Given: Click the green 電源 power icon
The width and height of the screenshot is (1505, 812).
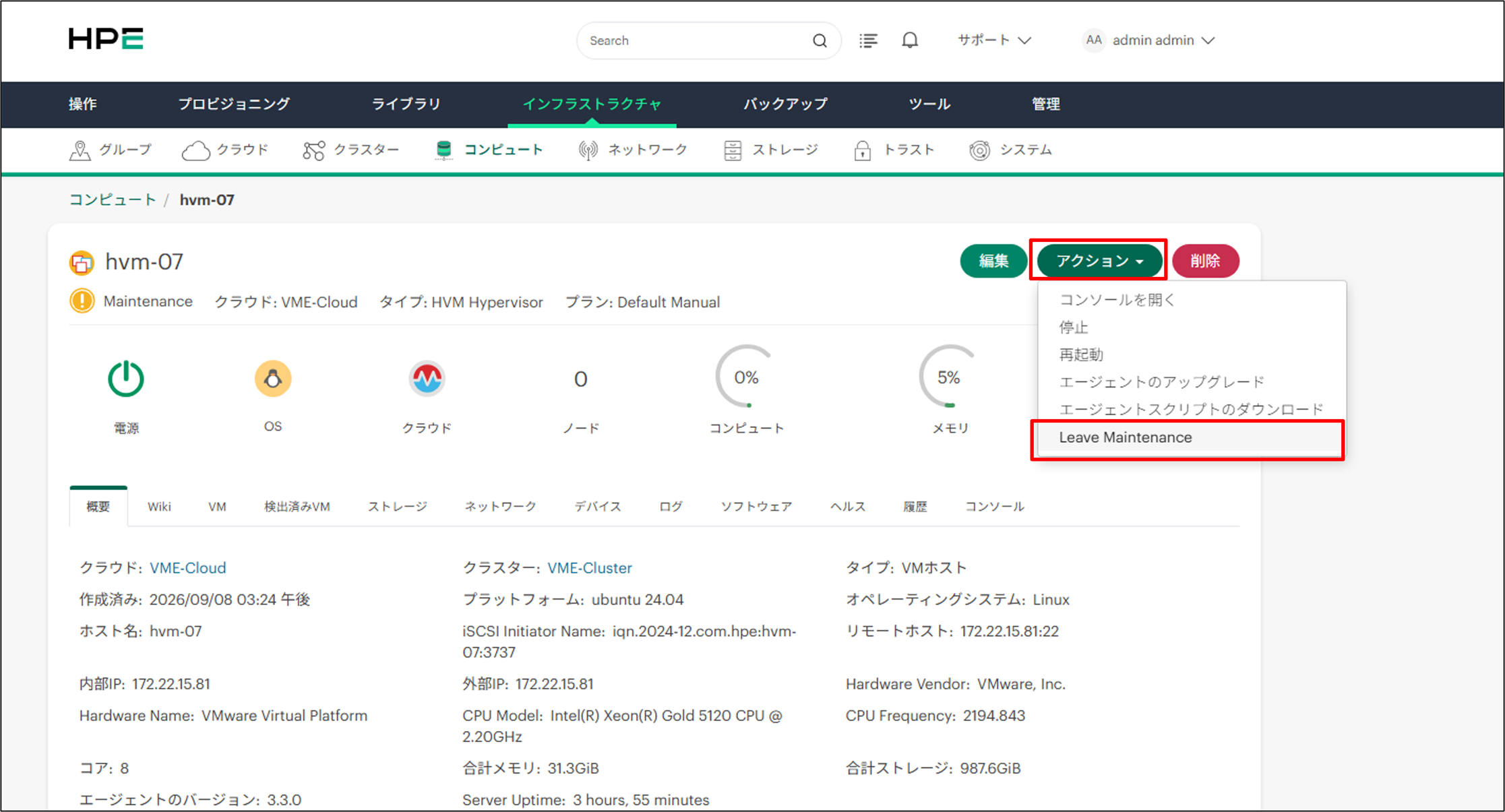Looking at the screenshot, I should [x=126, y=379].
